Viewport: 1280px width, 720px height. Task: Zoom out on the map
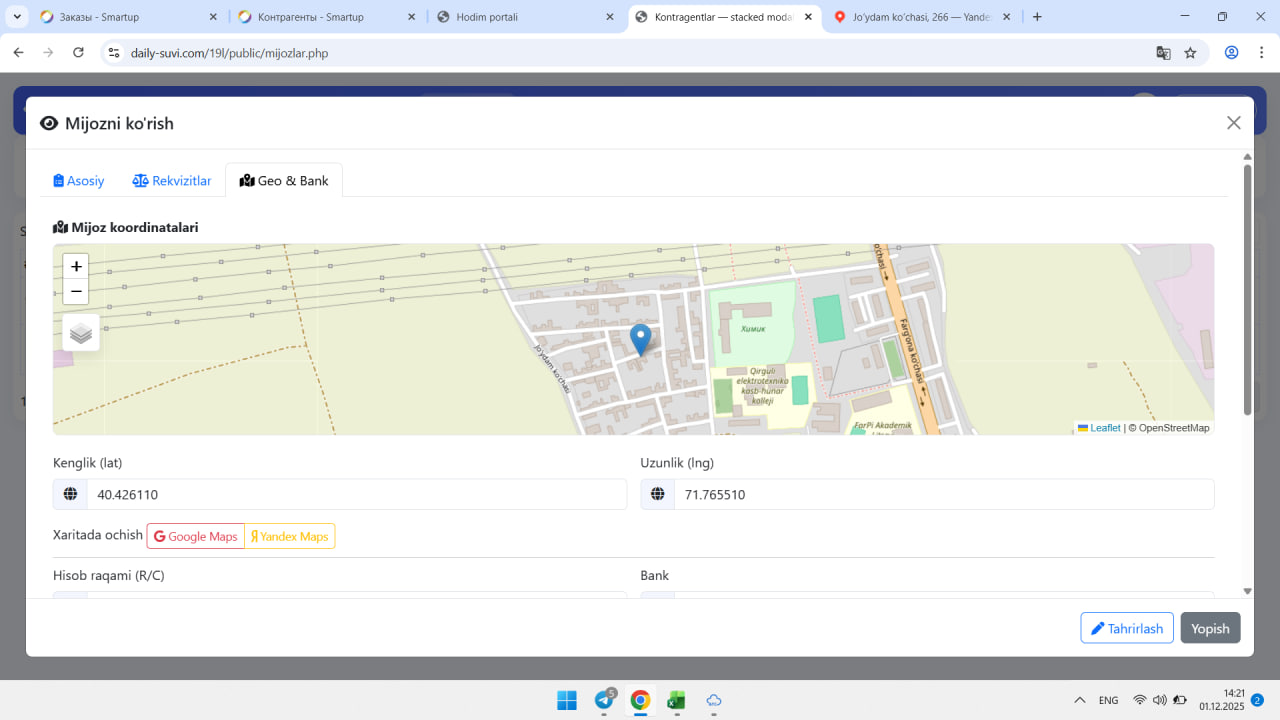(x=76, y=292)
